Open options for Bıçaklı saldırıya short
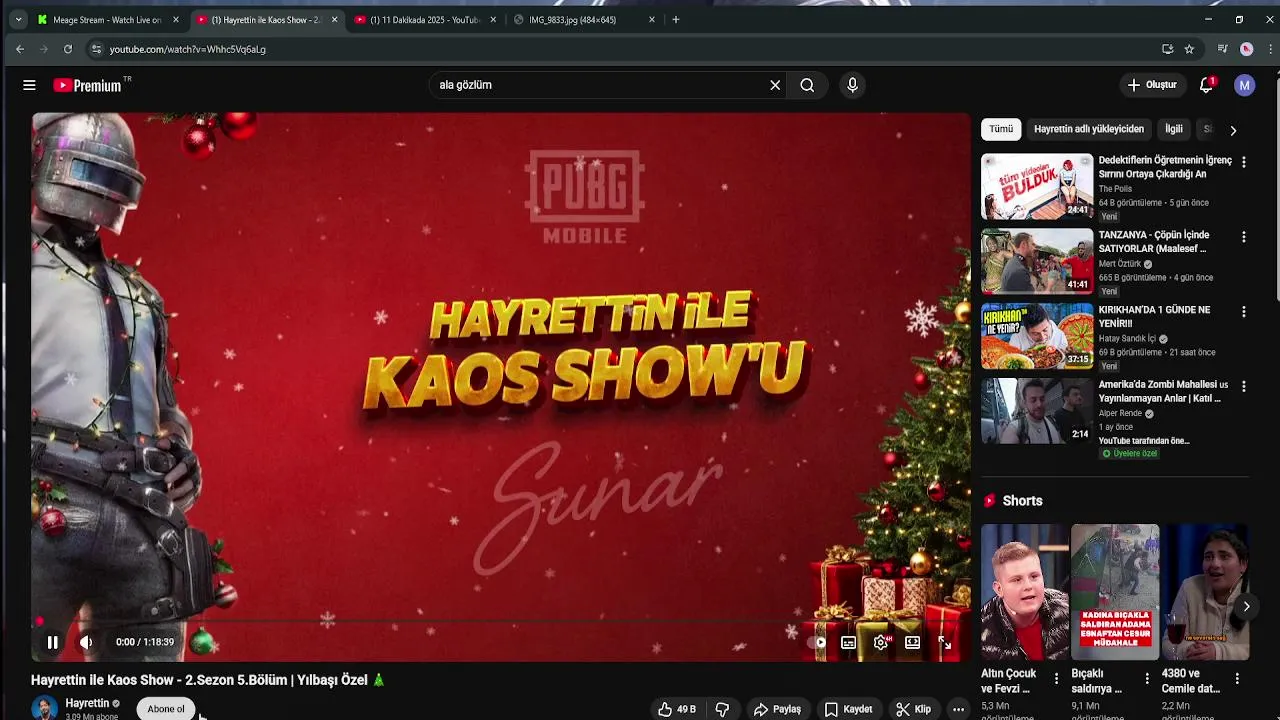Screen dimensions: 1280x720 tap(1147, 679)
